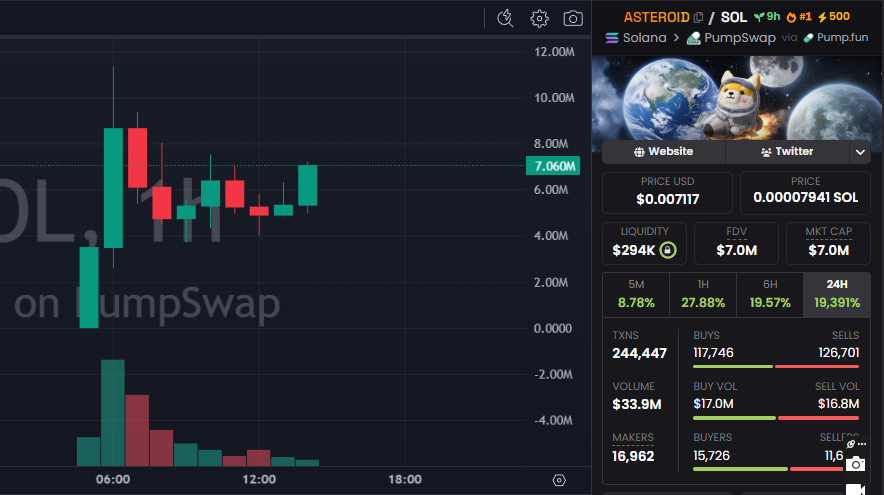Open the chart quick search icon

(x=505, y=19)
